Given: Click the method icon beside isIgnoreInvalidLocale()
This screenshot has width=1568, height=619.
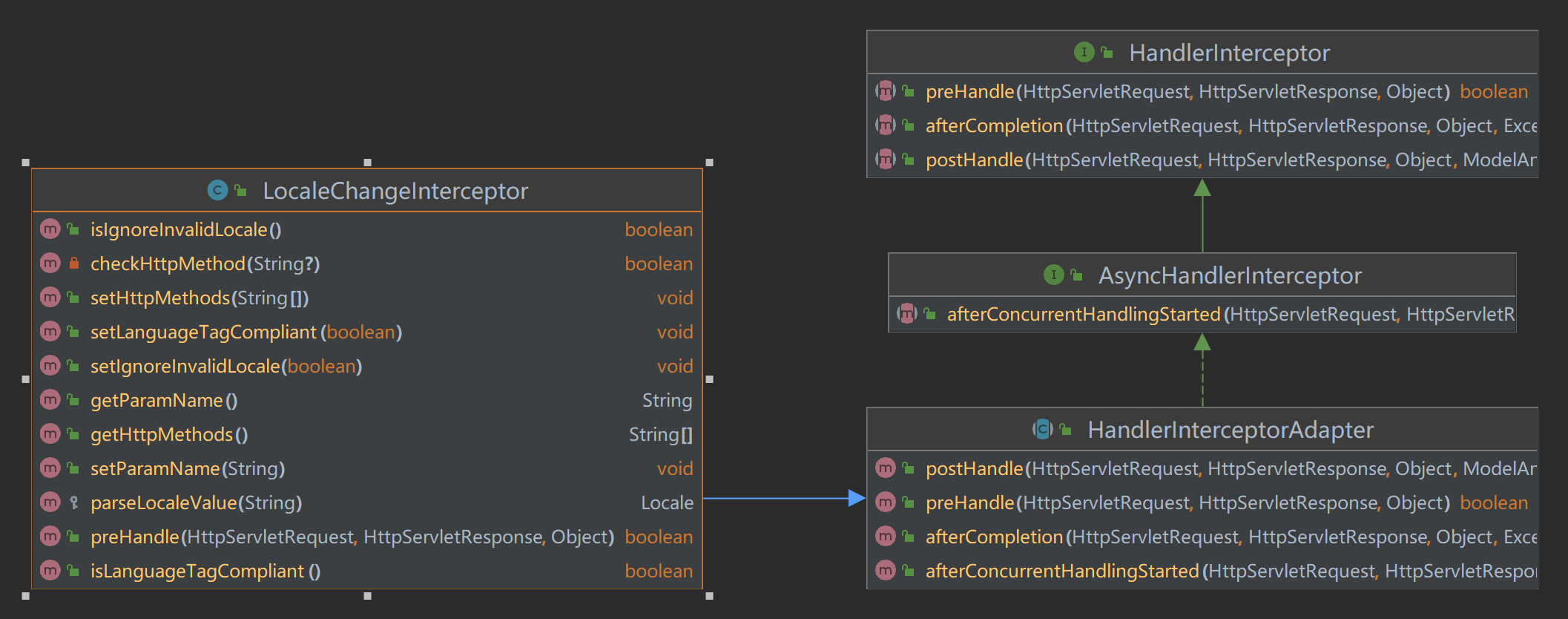Looking at the screenshot, I should (50, 229).
